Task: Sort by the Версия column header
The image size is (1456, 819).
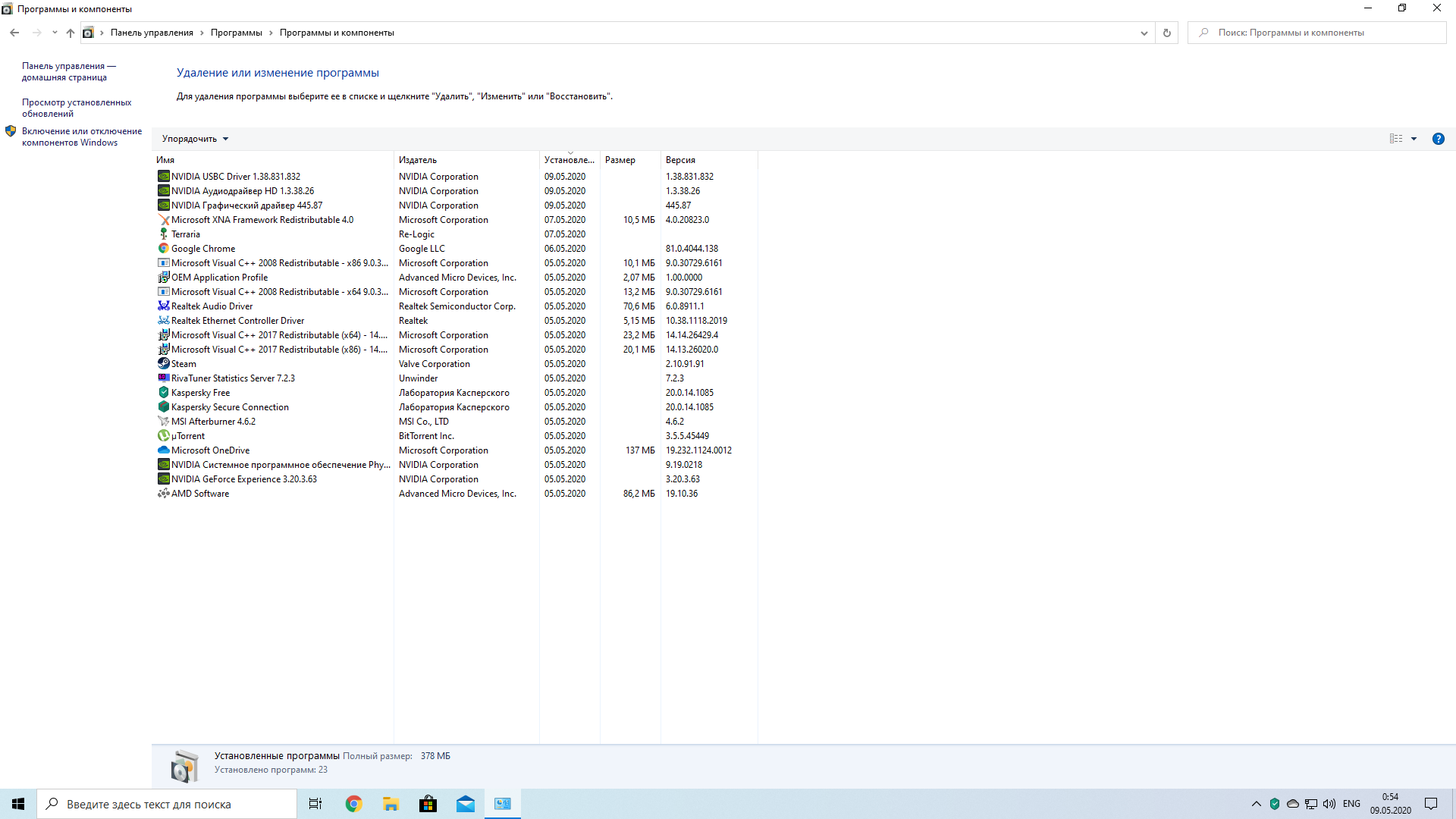Action: pos(709,160)
